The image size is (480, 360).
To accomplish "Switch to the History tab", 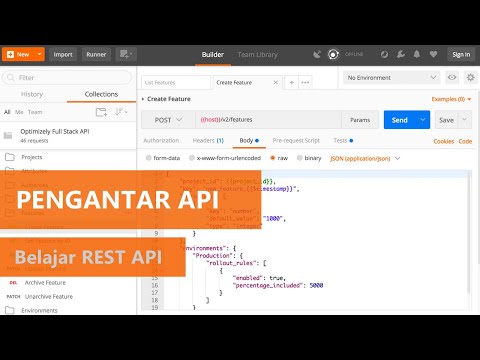I will click(x=32, y=94).
